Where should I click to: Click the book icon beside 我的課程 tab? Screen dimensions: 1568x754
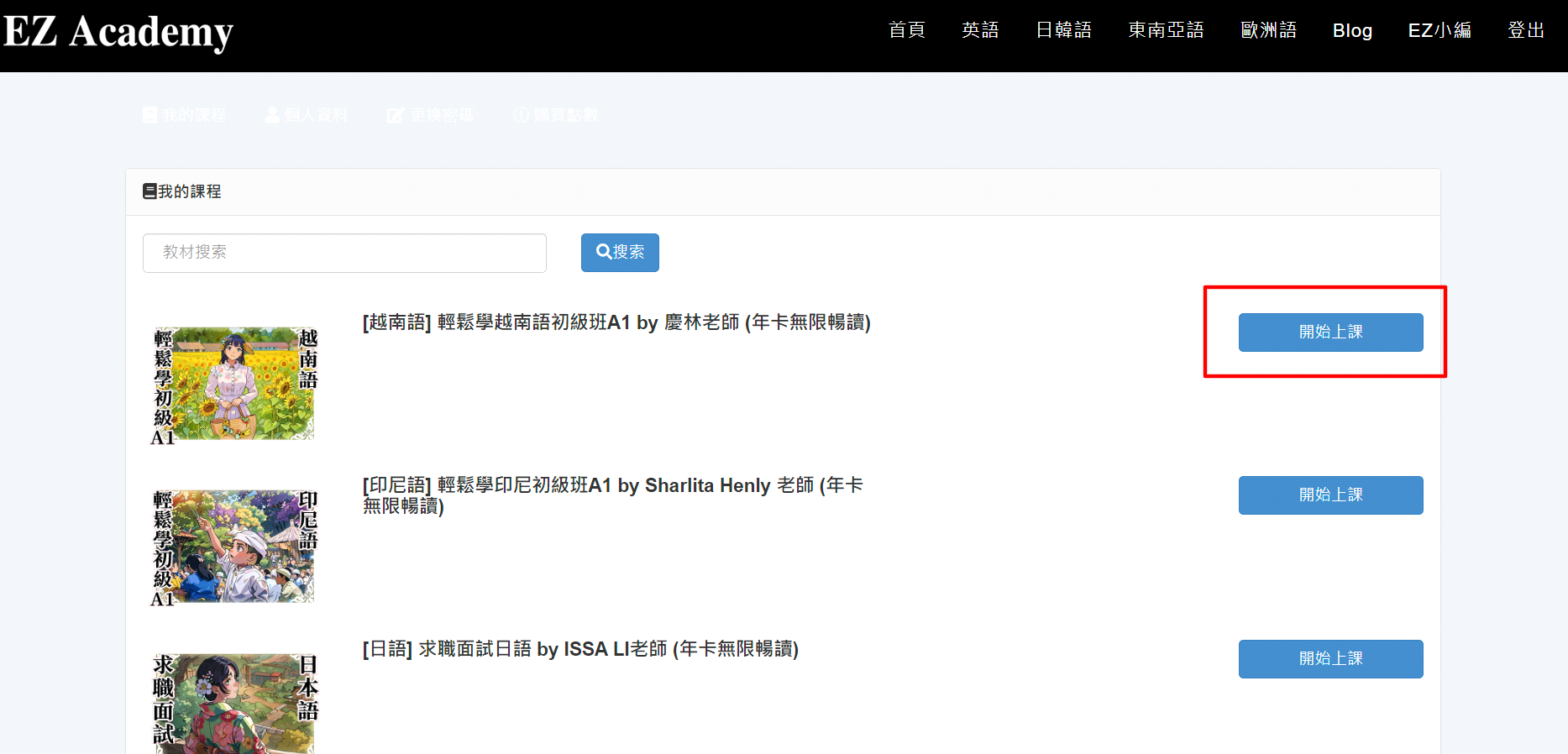click(x=149, y=115)
